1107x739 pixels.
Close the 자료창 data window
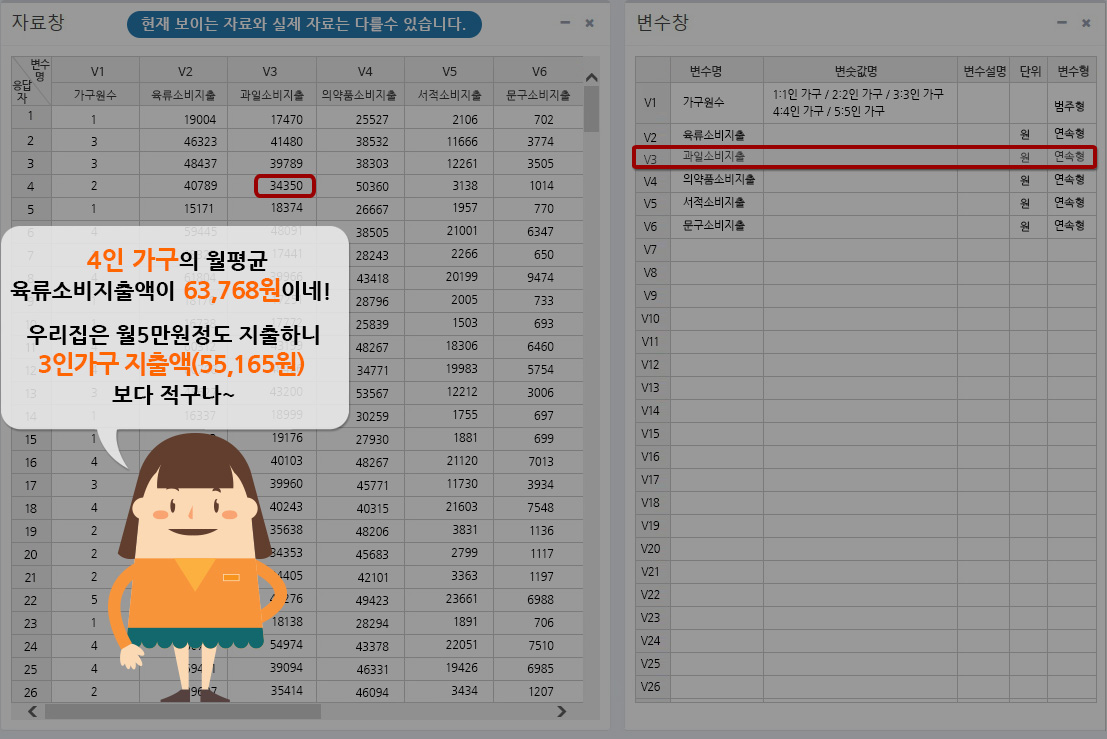click(590, 23)
